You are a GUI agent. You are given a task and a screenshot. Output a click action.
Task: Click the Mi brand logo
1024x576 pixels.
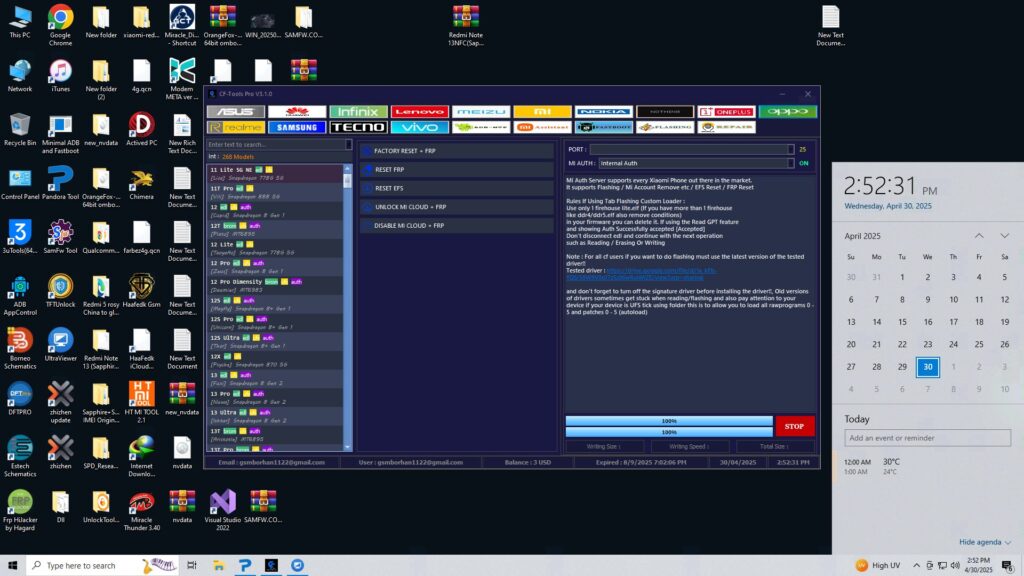pos(543,112)
